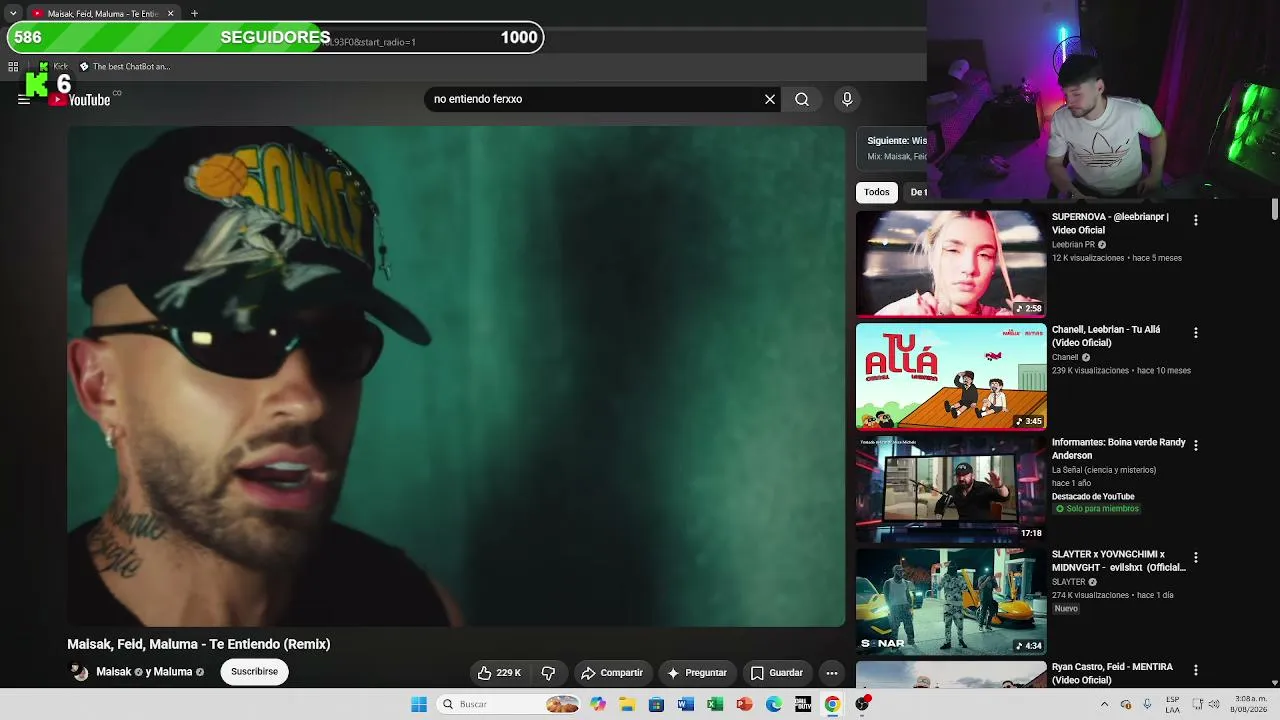
Task: Open 'The best ChatBot an...' bookmark
Action: [125, 67]
